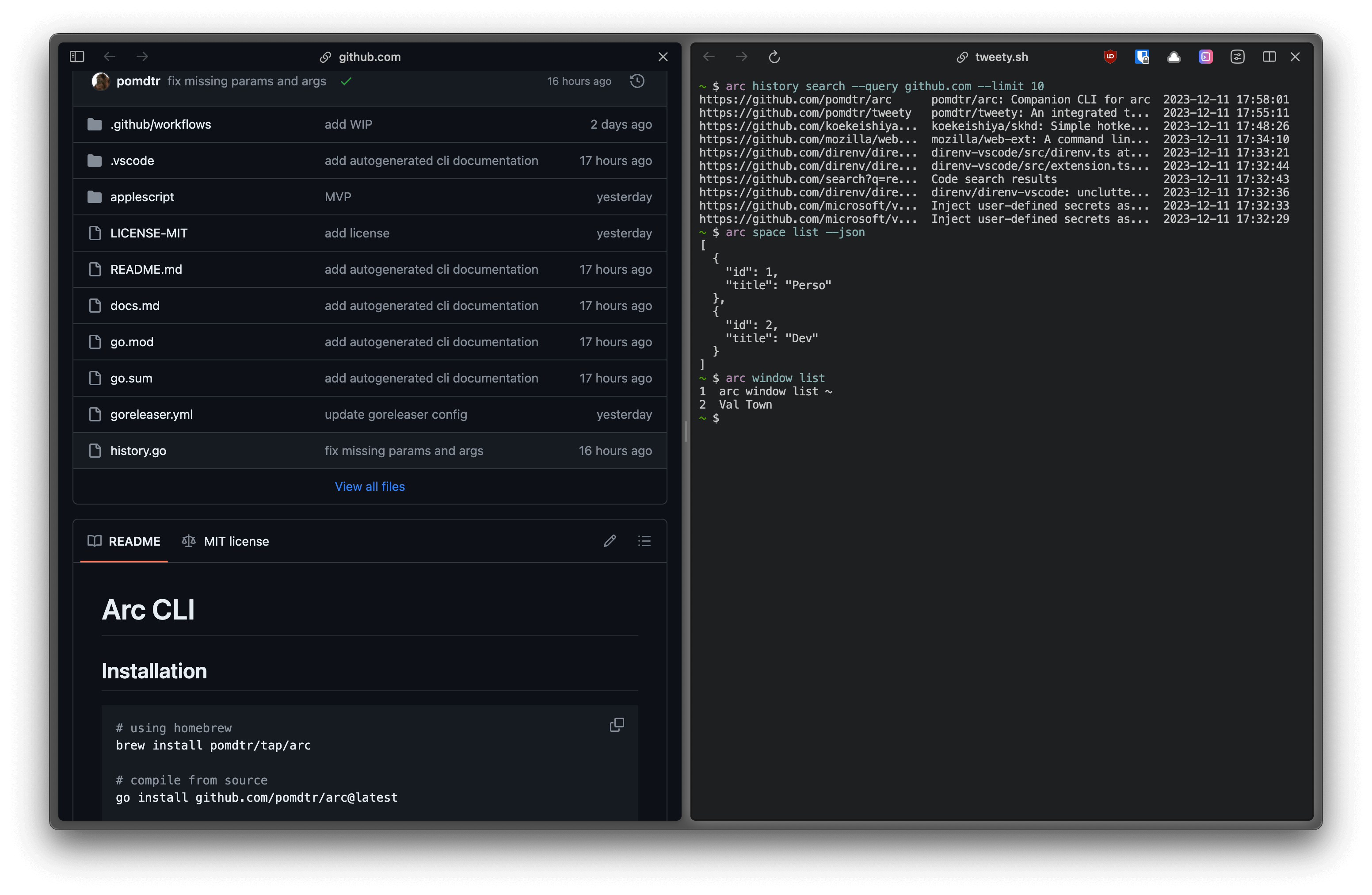
Task: Switch to the README tab
Action: [124, 541]
